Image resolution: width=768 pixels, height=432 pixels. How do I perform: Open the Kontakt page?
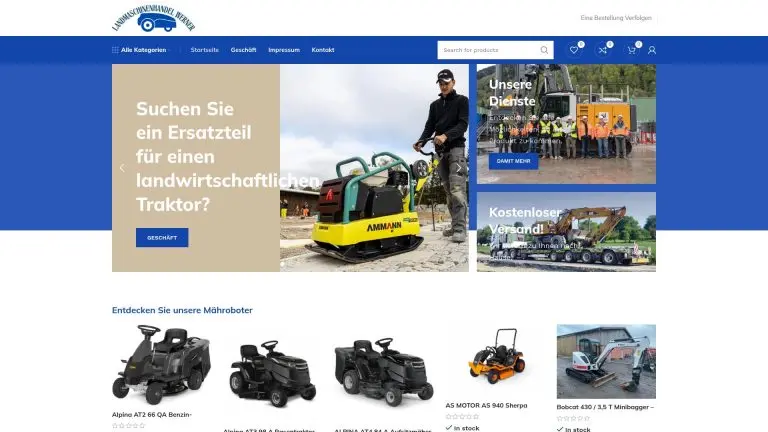pyautogui.click(x=322, y=50)
